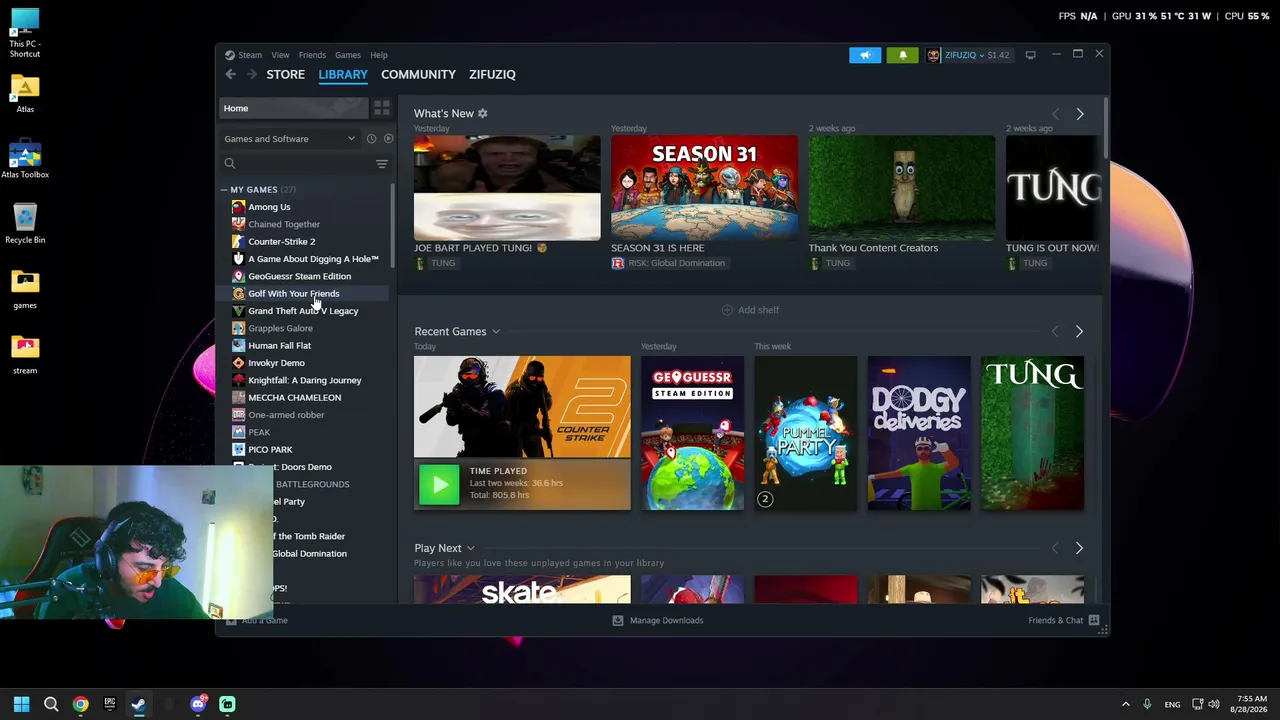Open Google Chrome from the taskbar
The height and width of the screenshot is (720, 1280).
80,704
